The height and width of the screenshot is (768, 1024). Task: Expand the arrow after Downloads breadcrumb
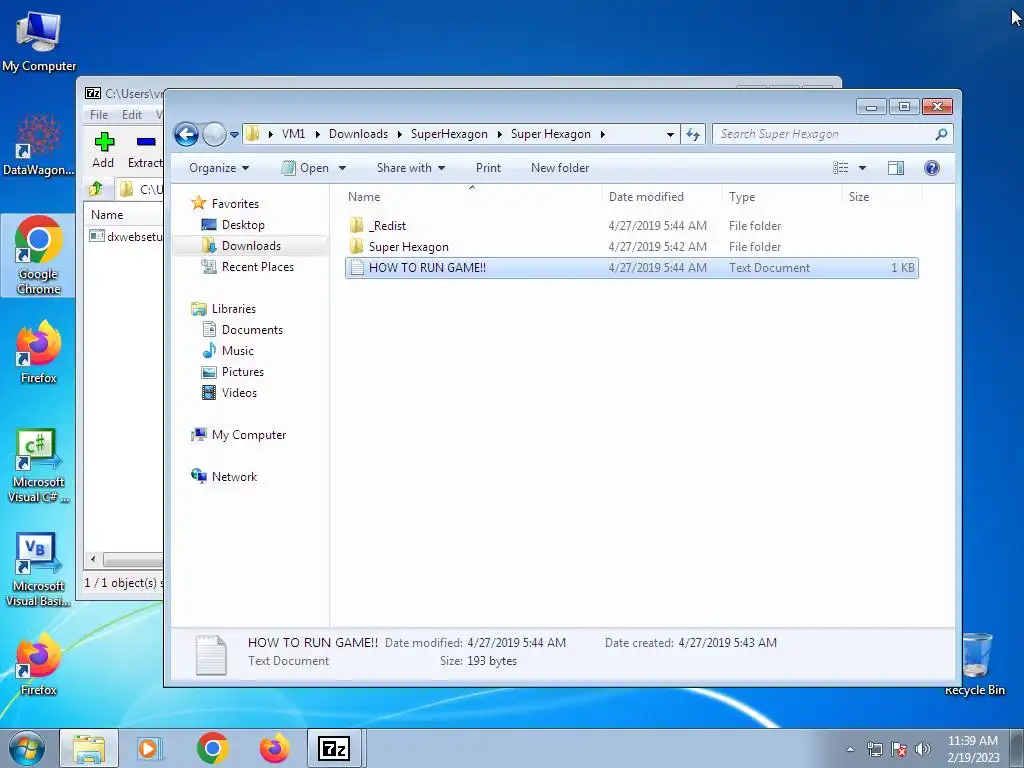pos(399,135)
